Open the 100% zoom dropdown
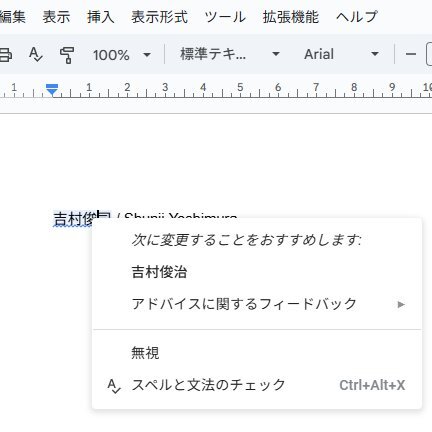This screenshot has width=432, height=432. 122,55
